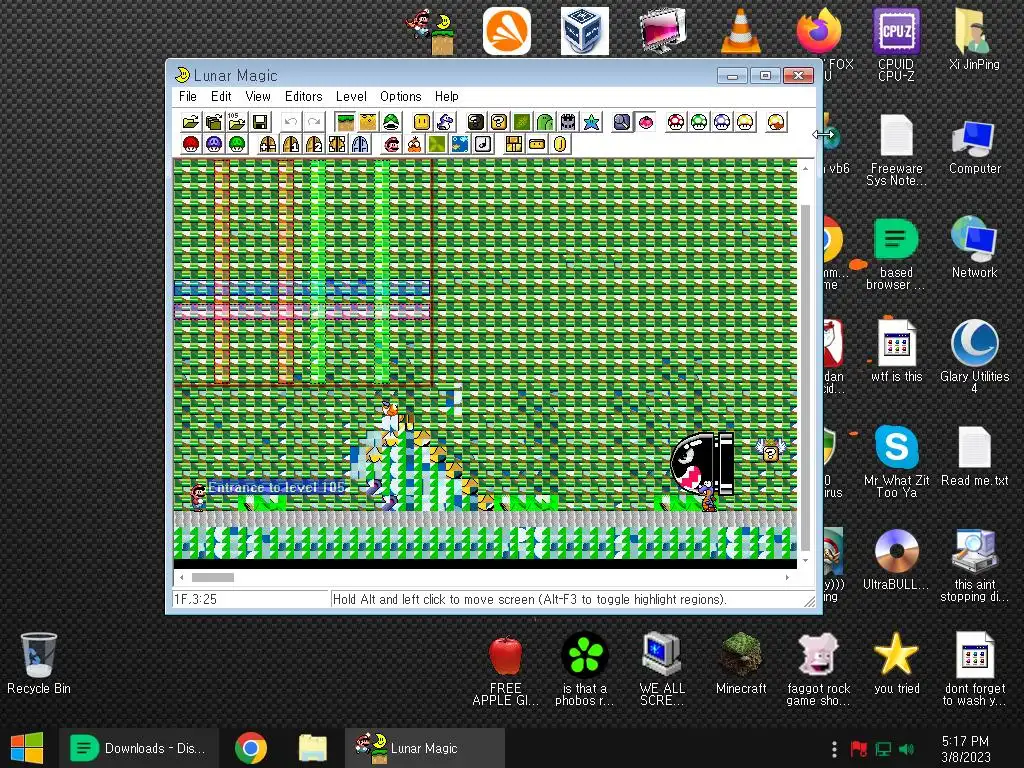1024x768 pixels.
Task: Save the level with the floppy disk icon
Action: 260,122
